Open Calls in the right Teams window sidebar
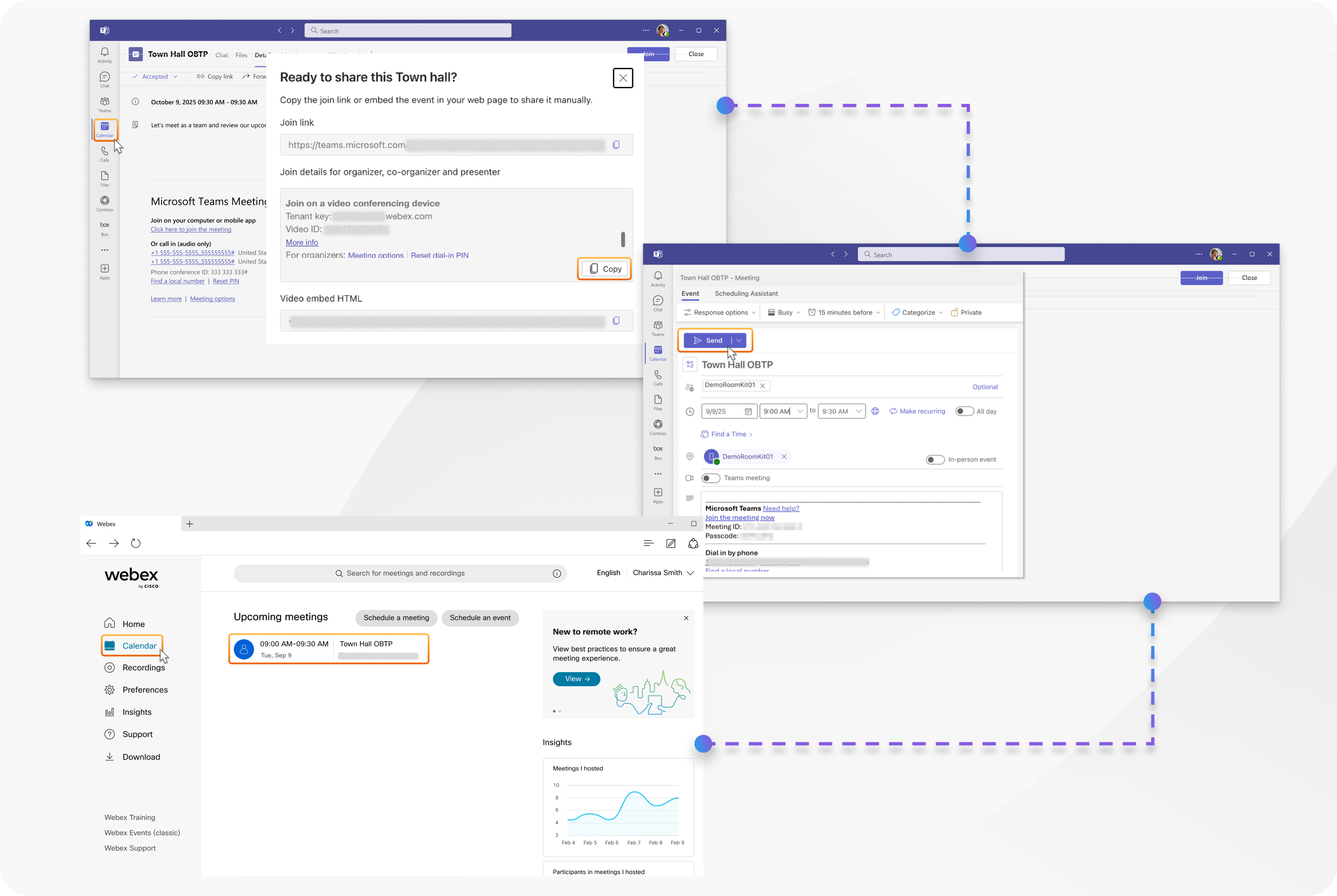Screen dimensions: 1337x896 click(658, 378)
